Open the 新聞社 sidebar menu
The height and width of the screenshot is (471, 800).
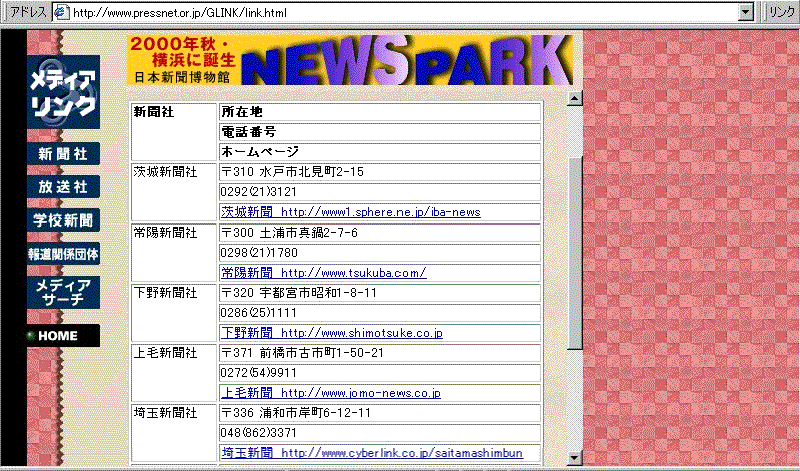[x=63, y=154]
